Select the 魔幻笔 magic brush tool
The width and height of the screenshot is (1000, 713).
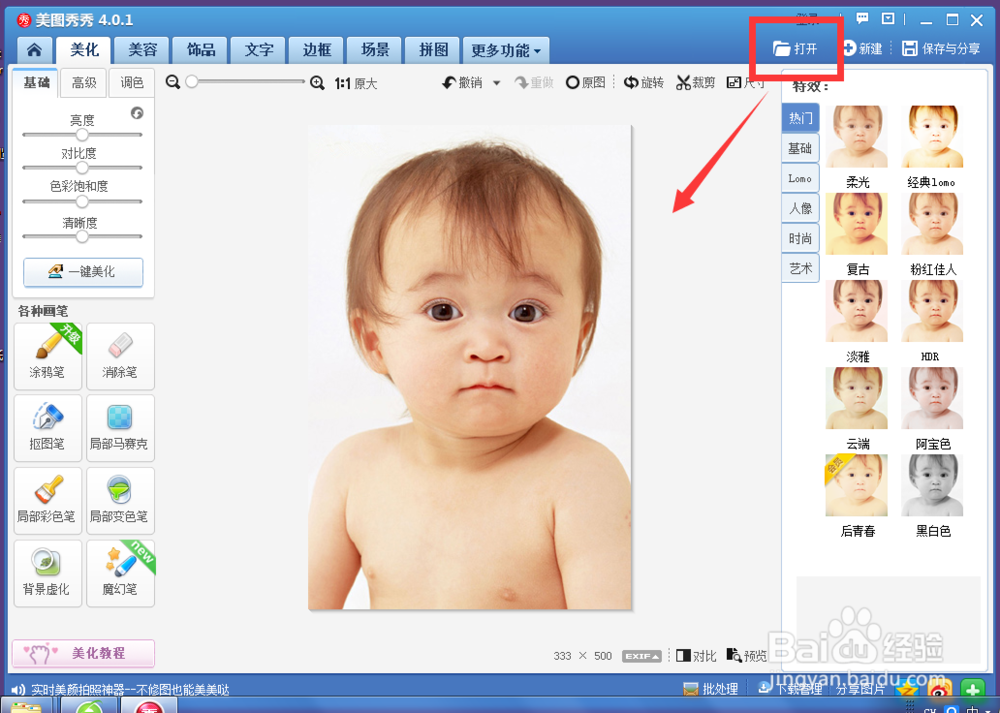(120, 573)
